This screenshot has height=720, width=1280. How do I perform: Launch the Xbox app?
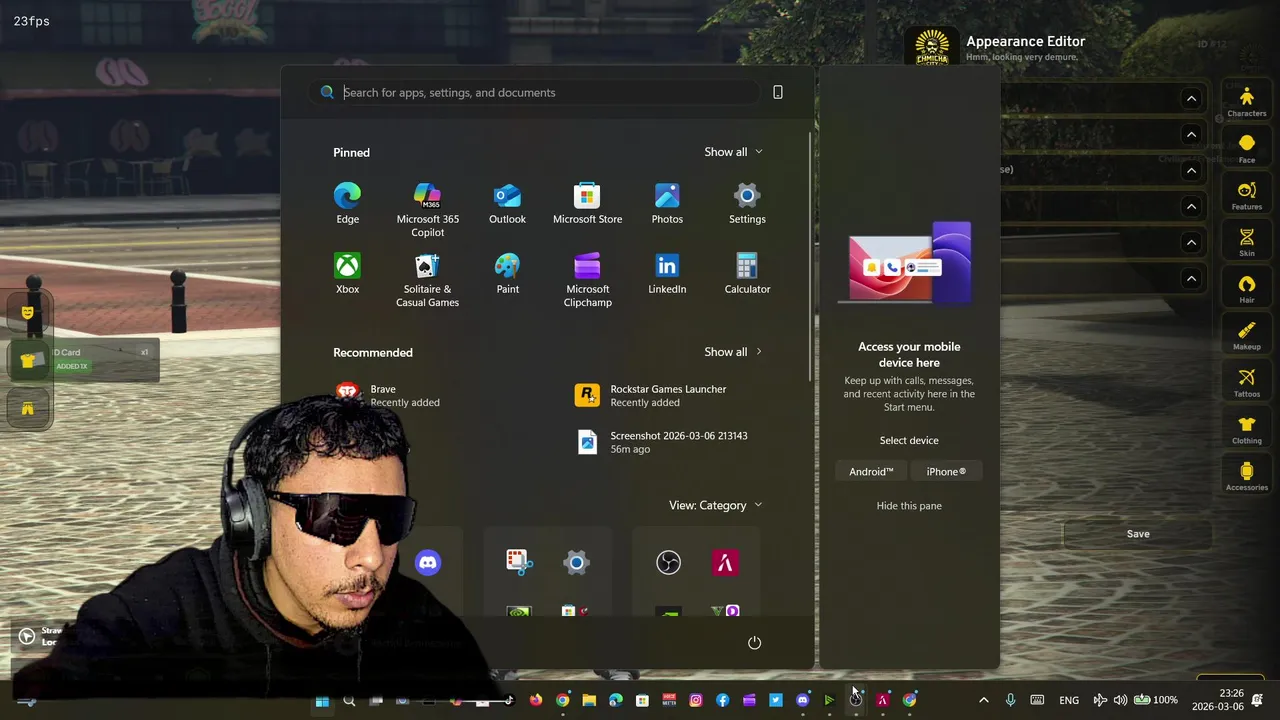click(x=347, y=273)
